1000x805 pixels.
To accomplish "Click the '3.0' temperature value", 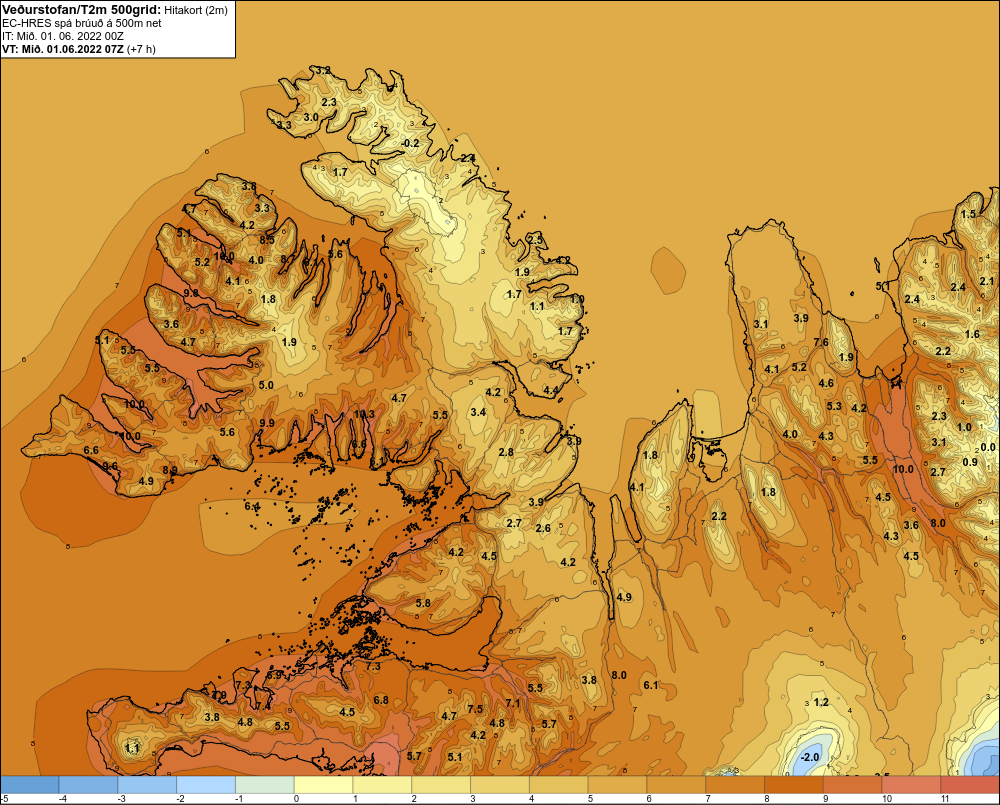I will [x=311, y=117].
